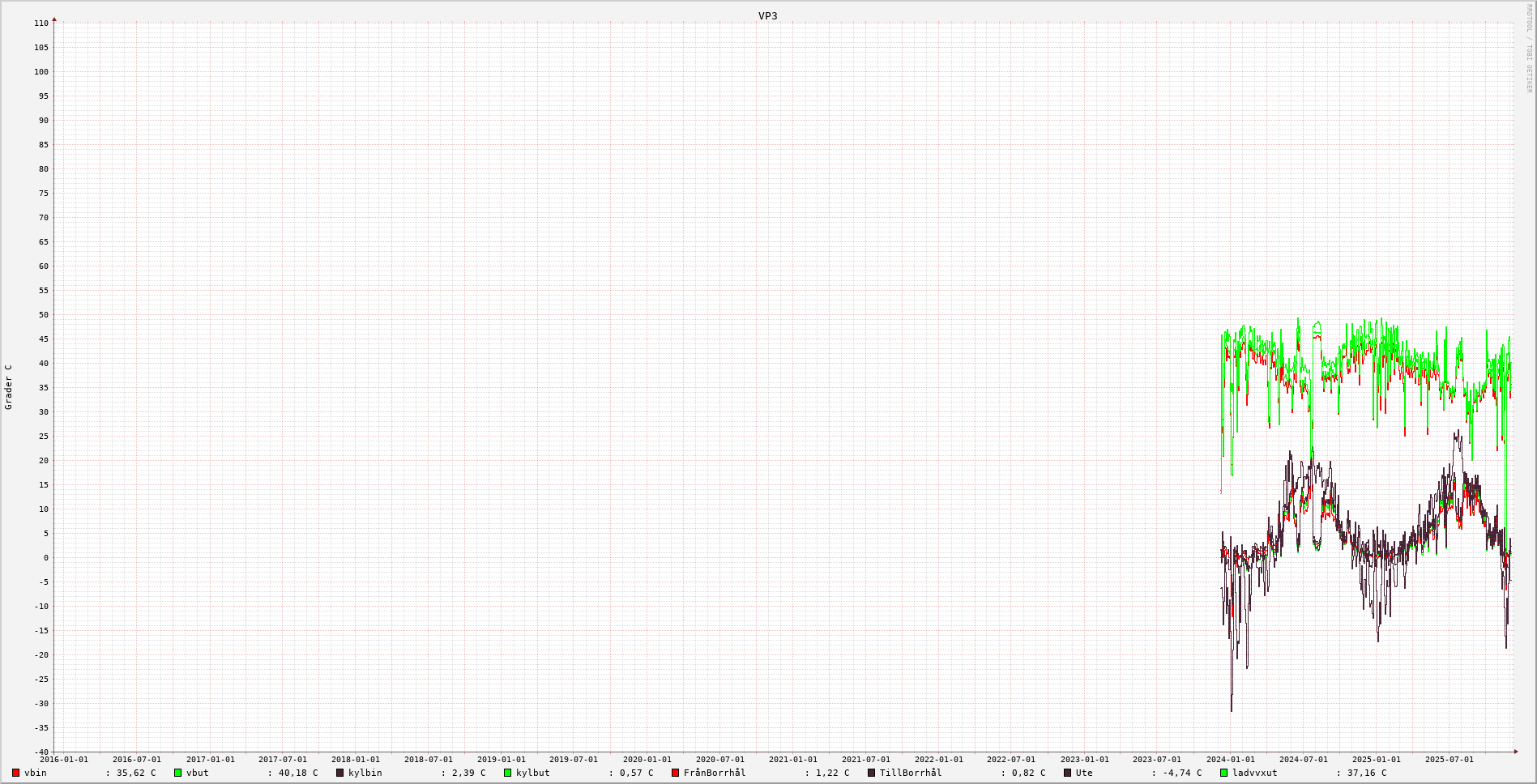Click the dark Ute legend swatch
This screenshot has width=1537, height=784.
pyautogui.click(x=1067, y=773)
